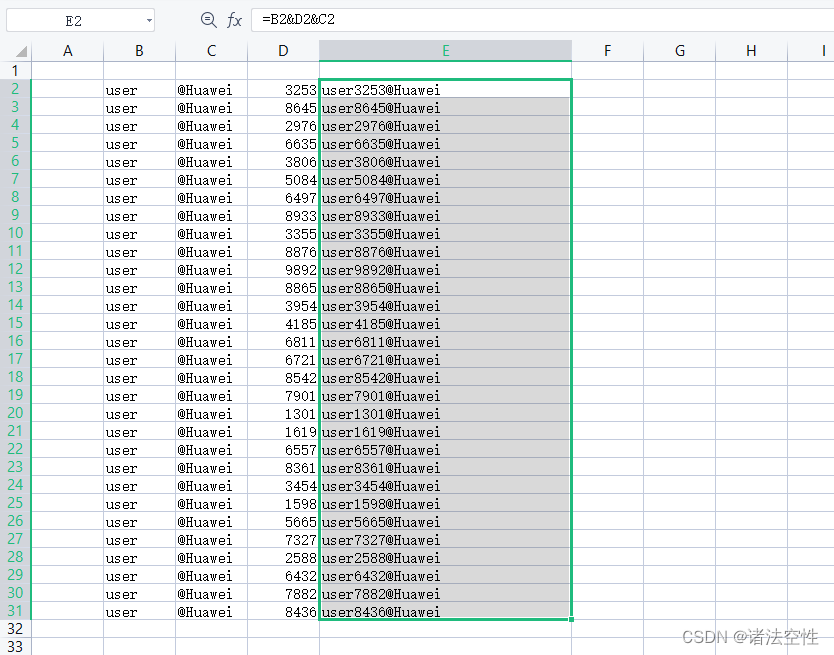Click cell with user3806@Huawei

pos(445,161)
